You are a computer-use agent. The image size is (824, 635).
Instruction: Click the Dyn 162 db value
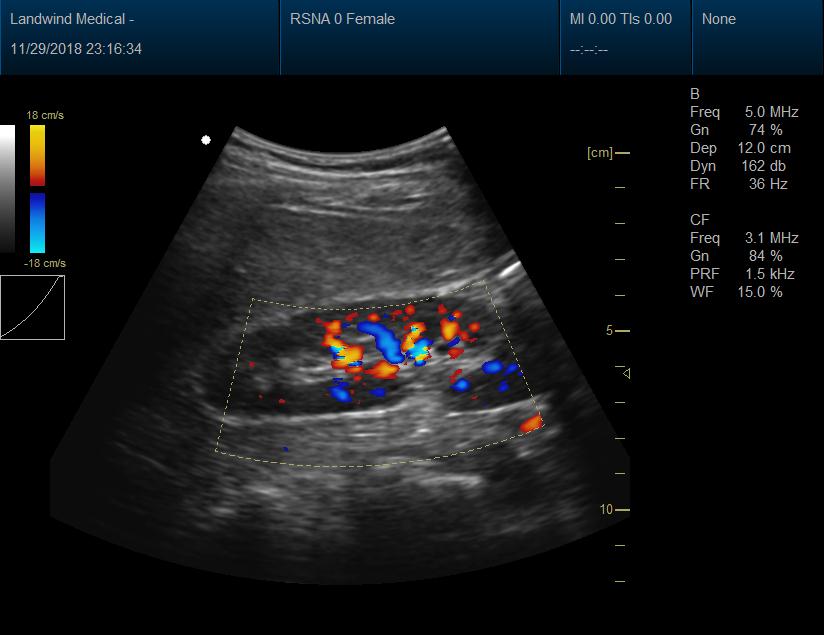tap(764, 166)
